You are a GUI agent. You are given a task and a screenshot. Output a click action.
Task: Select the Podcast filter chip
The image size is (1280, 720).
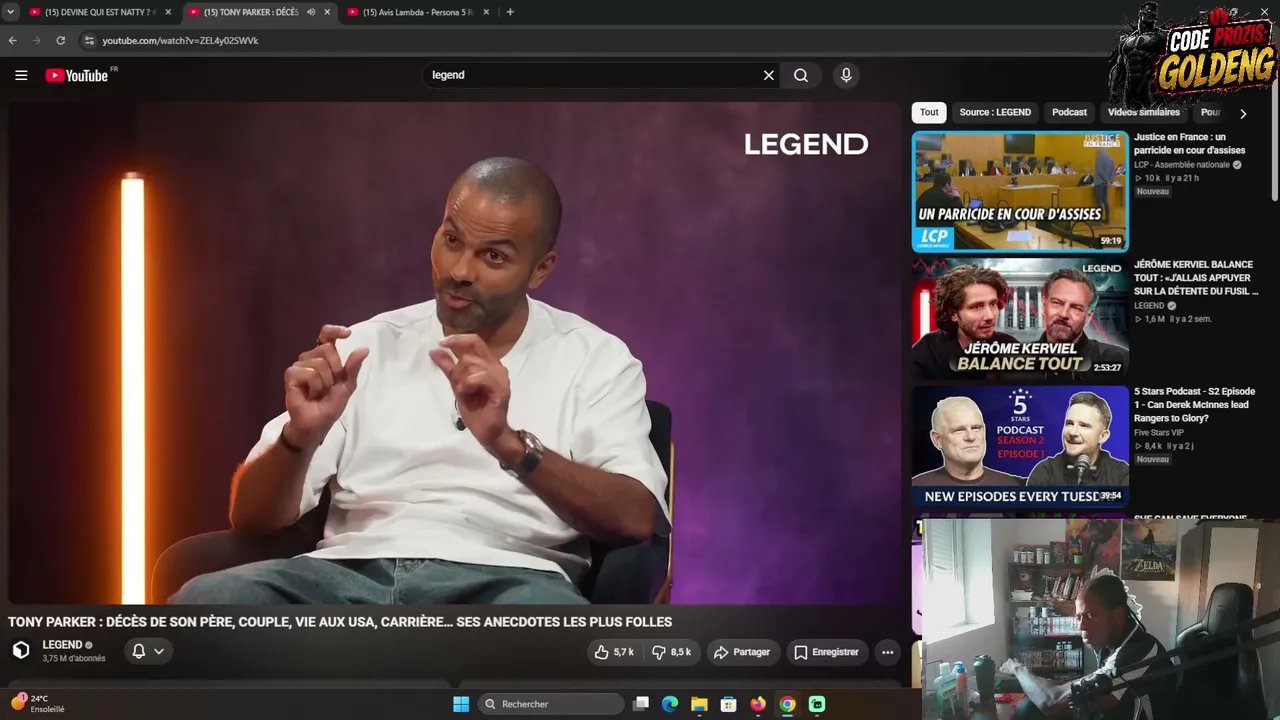pos(1069,112)
